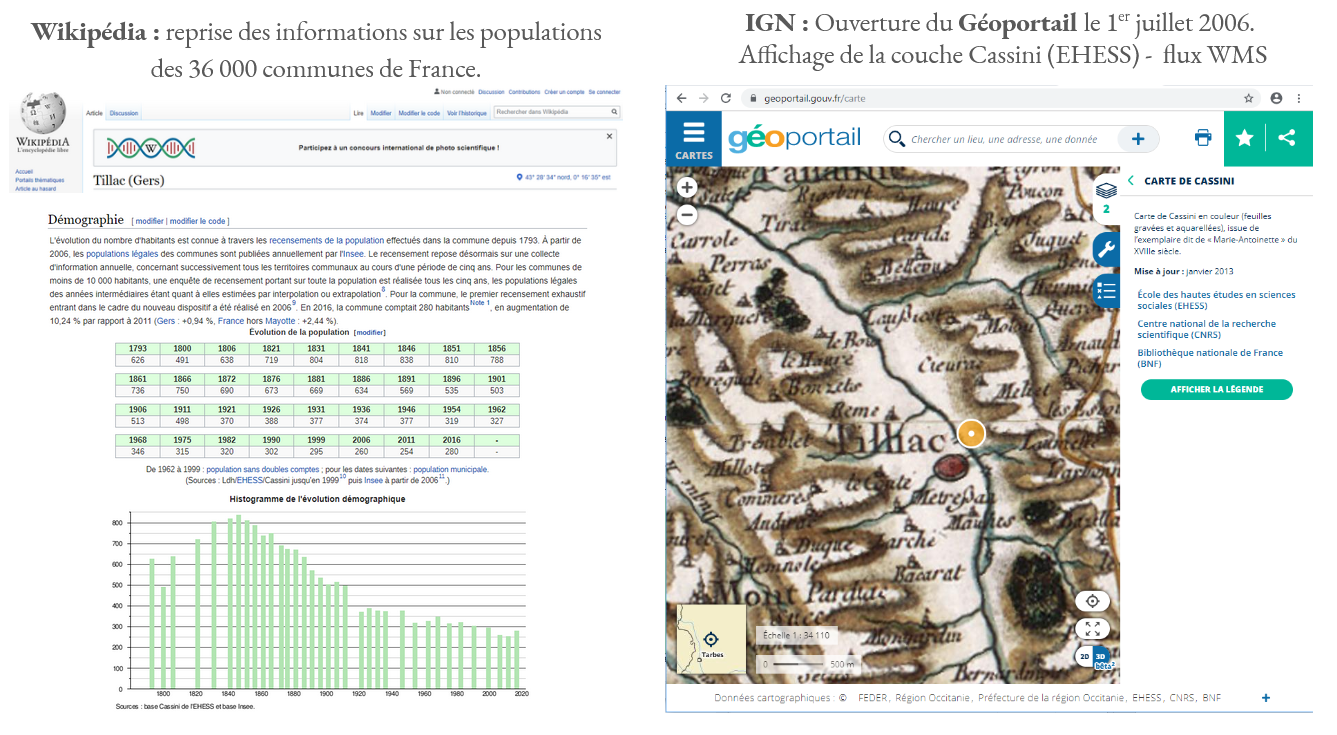Click modifier next to Démographie heading
Viewport: 1337px width, 735px height.
click(149, 221)
